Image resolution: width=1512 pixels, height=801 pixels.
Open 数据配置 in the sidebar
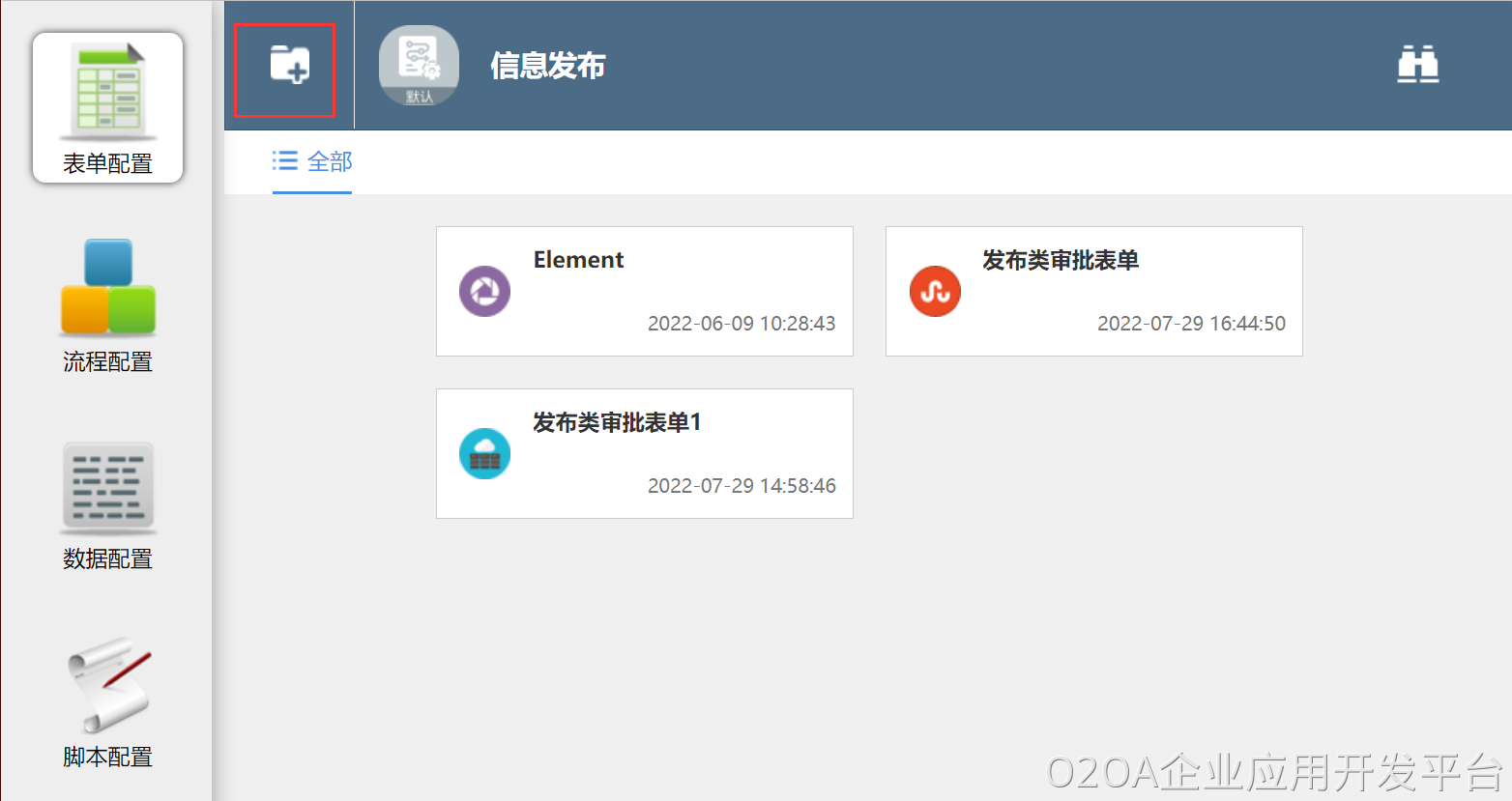coord(107,507)
